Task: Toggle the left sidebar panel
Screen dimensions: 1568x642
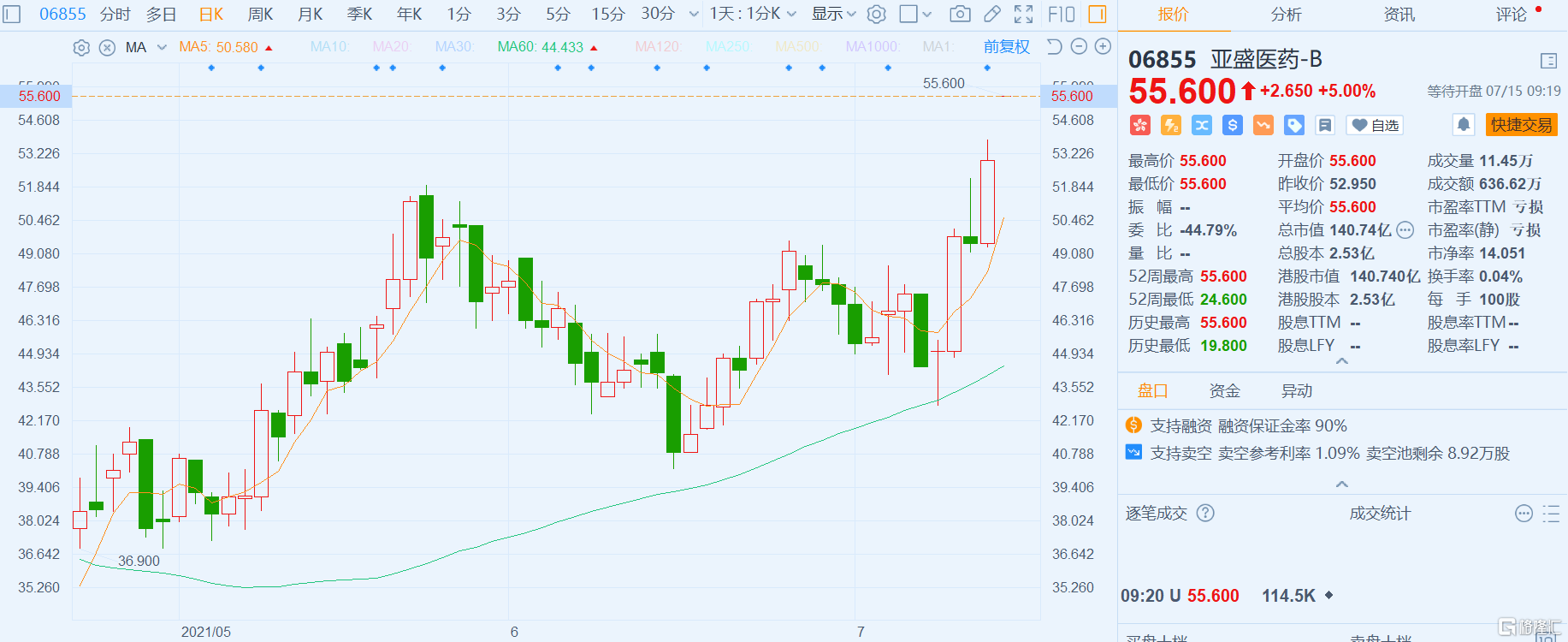Action: 12,14
